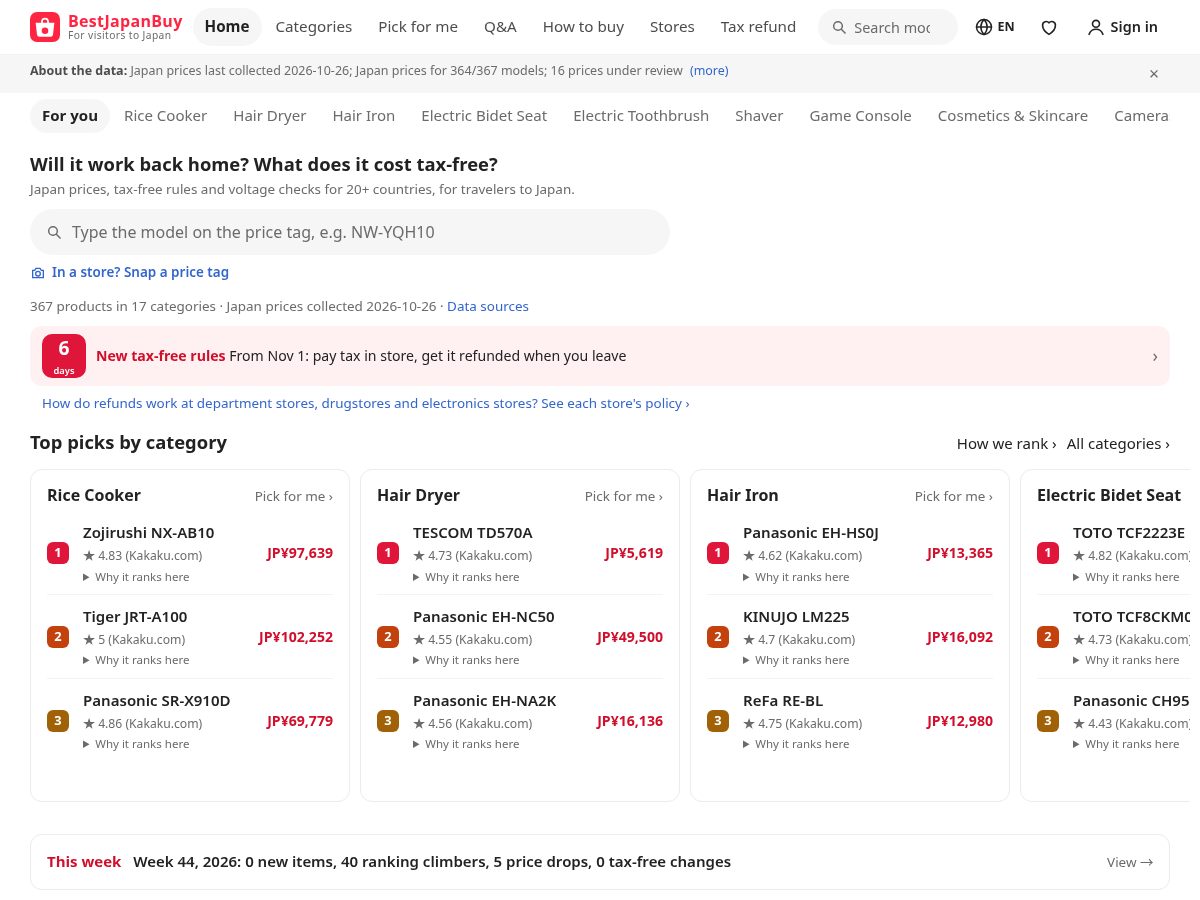Go to the Q&A page
The image size is (1200, 900).
click(500, 27)
